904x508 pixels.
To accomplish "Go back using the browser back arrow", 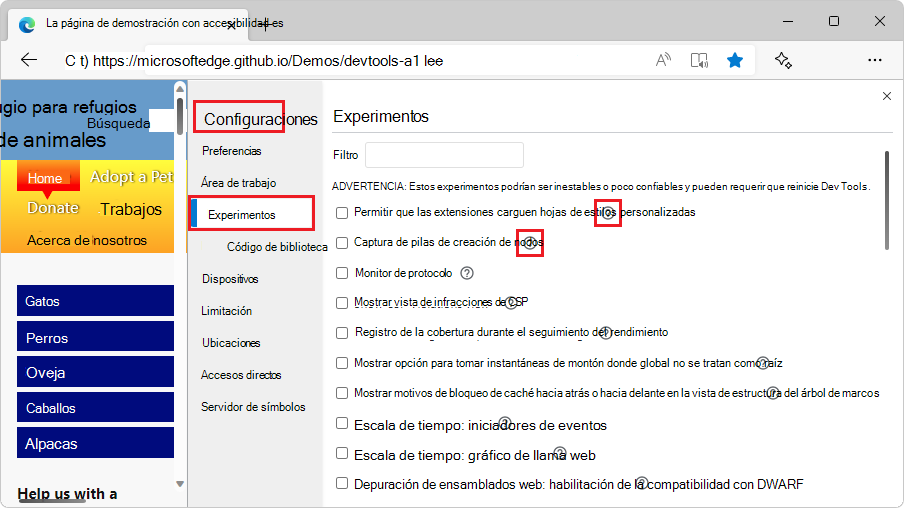I will pos(29,60).
